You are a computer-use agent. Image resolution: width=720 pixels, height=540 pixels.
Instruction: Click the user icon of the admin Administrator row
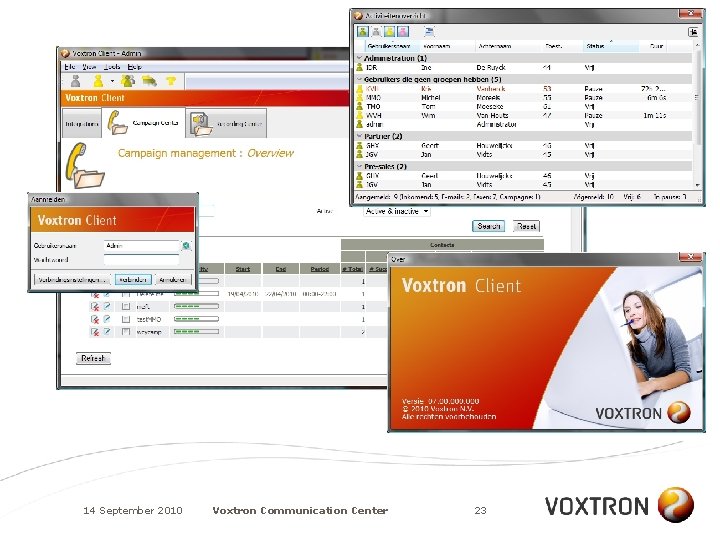pos(360,124)
